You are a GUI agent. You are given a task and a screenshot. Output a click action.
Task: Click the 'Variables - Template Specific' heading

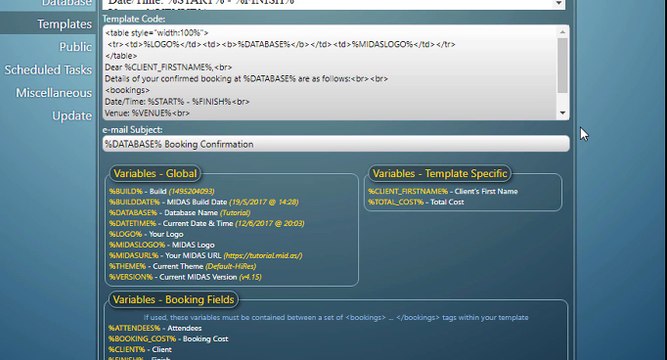coord(440,174)
